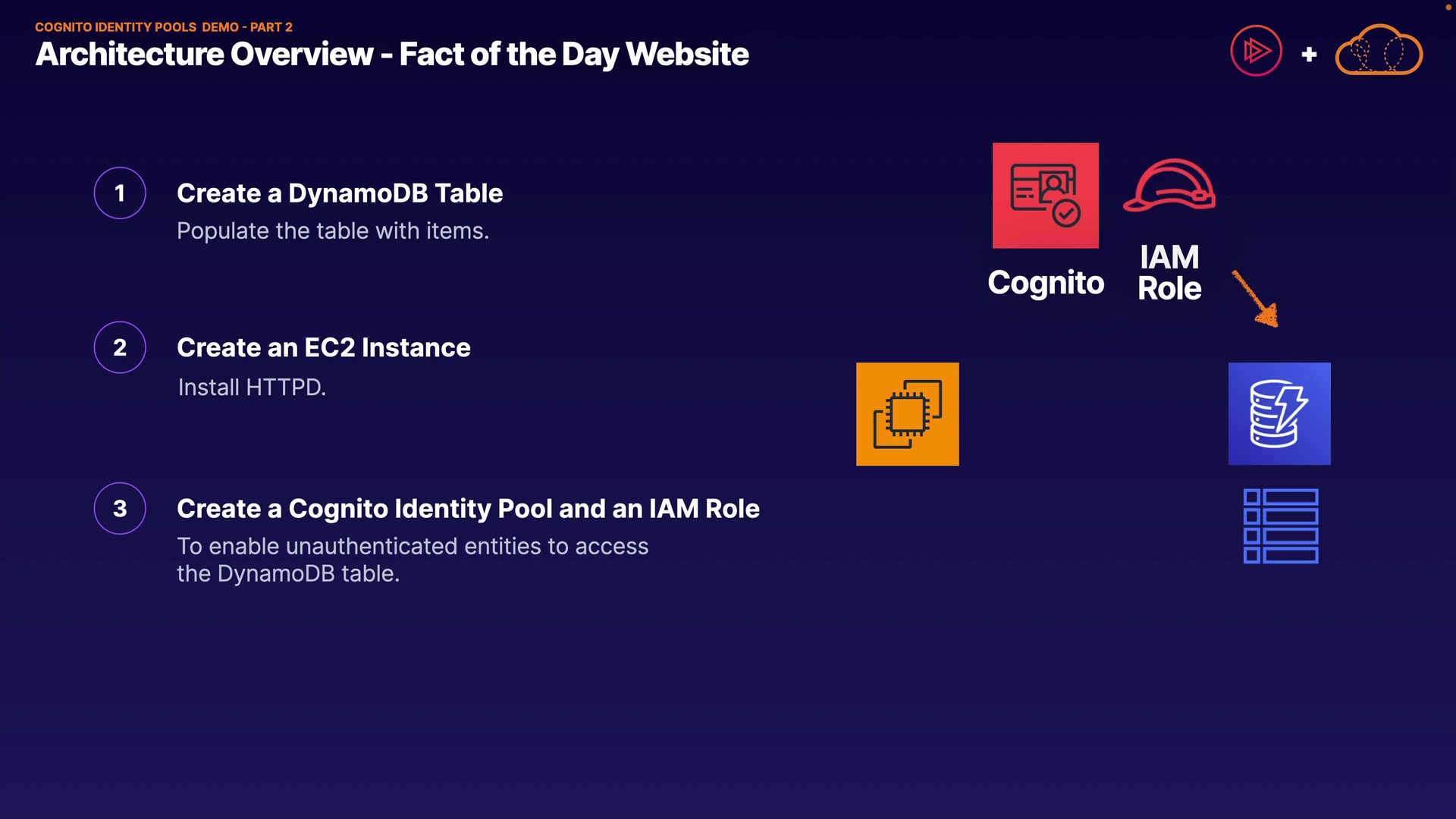Click the DynamoDB table grid icon
The image size is (1456, 819).
point(1281,526)
